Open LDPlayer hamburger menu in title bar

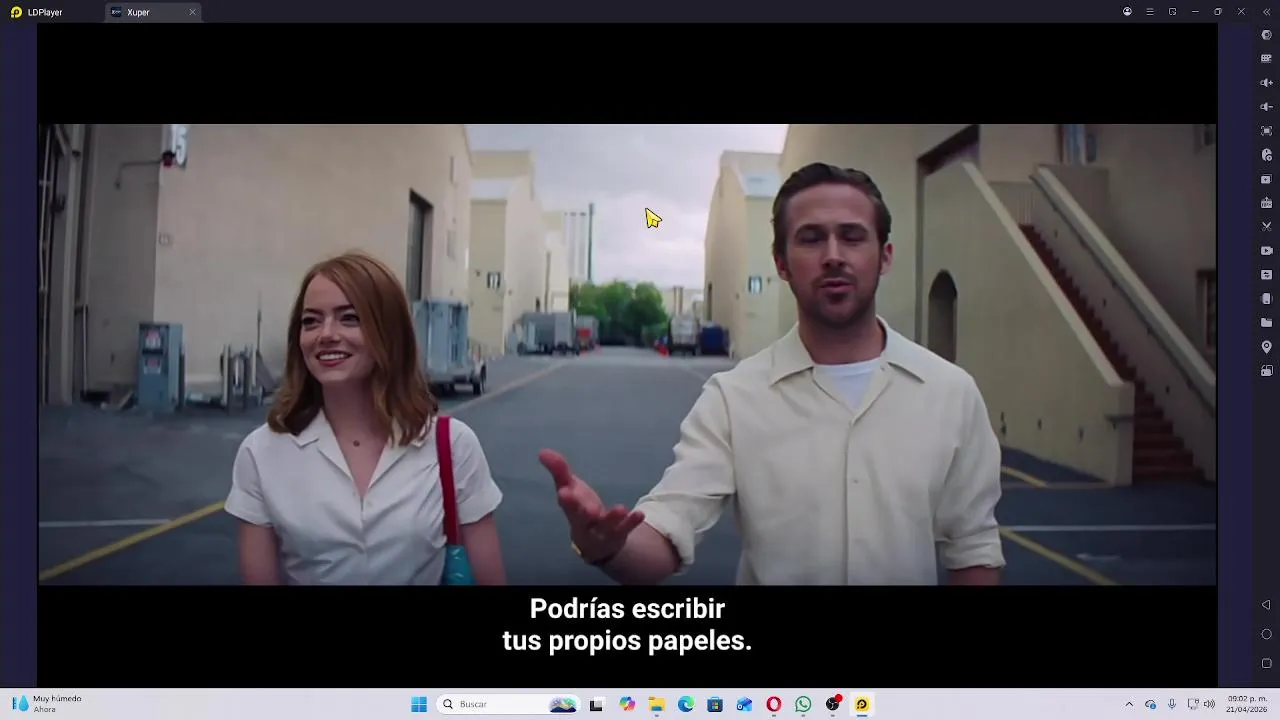click(x=1150, y=12)
